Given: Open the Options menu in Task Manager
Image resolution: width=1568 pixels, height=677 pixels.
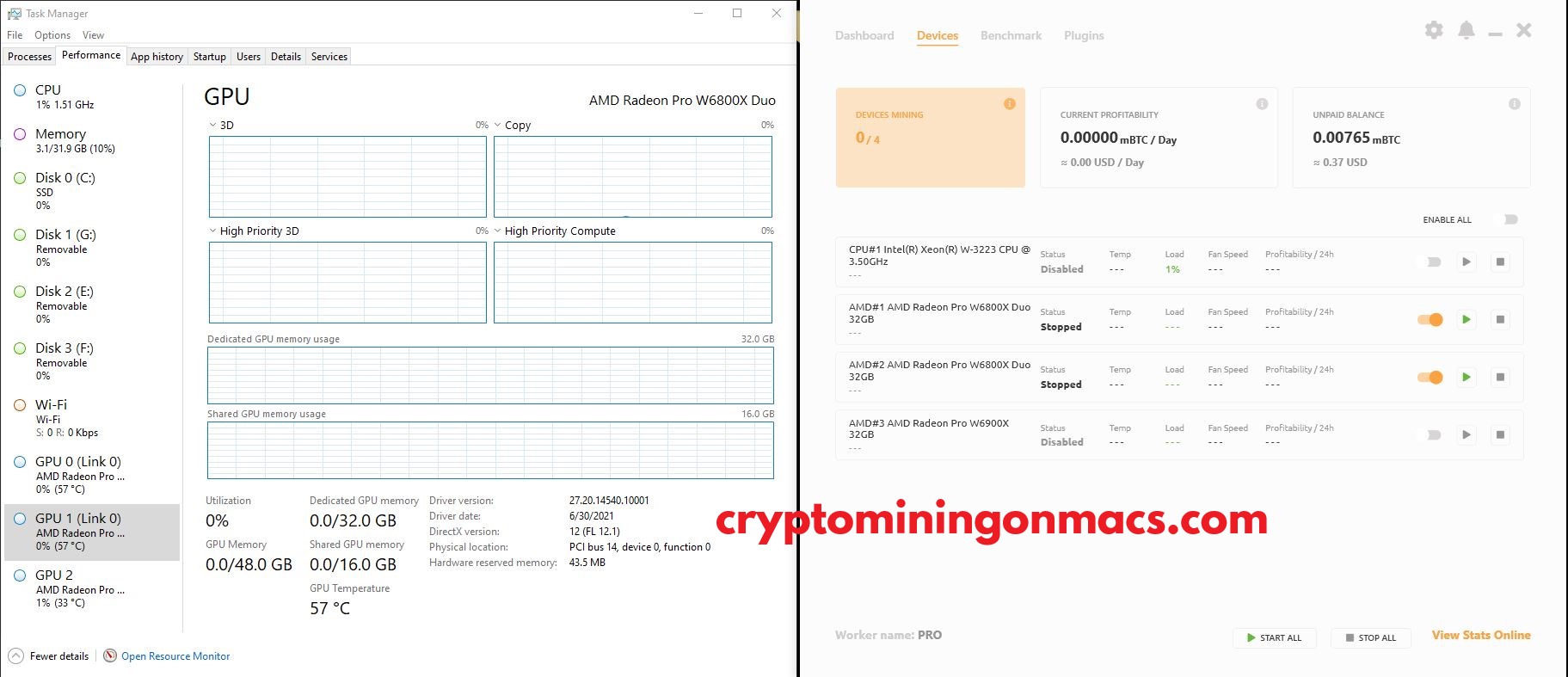Looking at the screenshot, I should click(52, 35).
